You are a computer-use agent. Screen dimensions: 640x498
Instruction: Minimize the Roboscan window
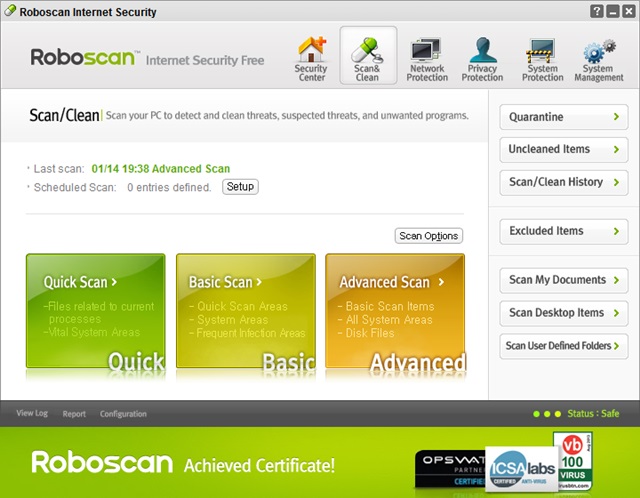(612, 11)
